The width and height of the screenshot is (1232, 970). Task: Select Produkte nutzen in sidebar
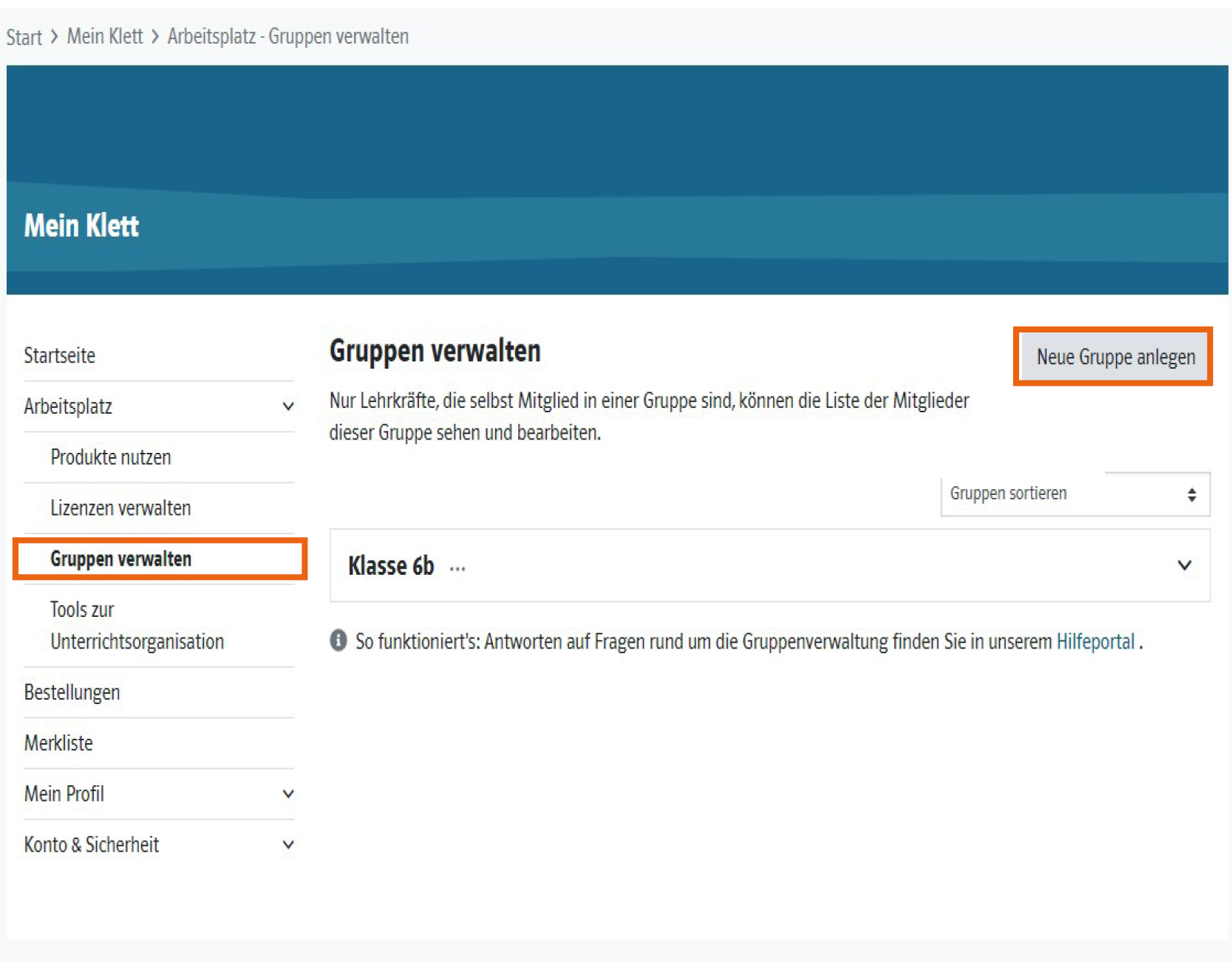tap(111, 457)
